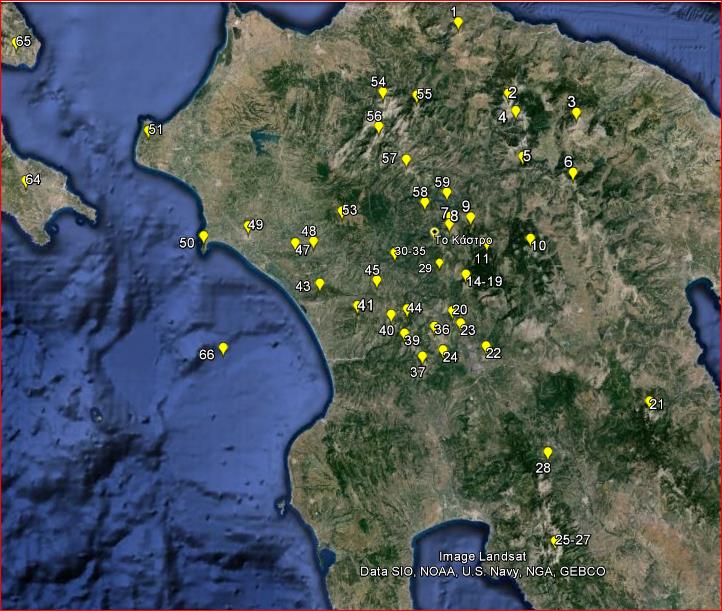Viewport: 722px width, 611px height.
Task: Select pin number 40
Action: tap(391, 315)
